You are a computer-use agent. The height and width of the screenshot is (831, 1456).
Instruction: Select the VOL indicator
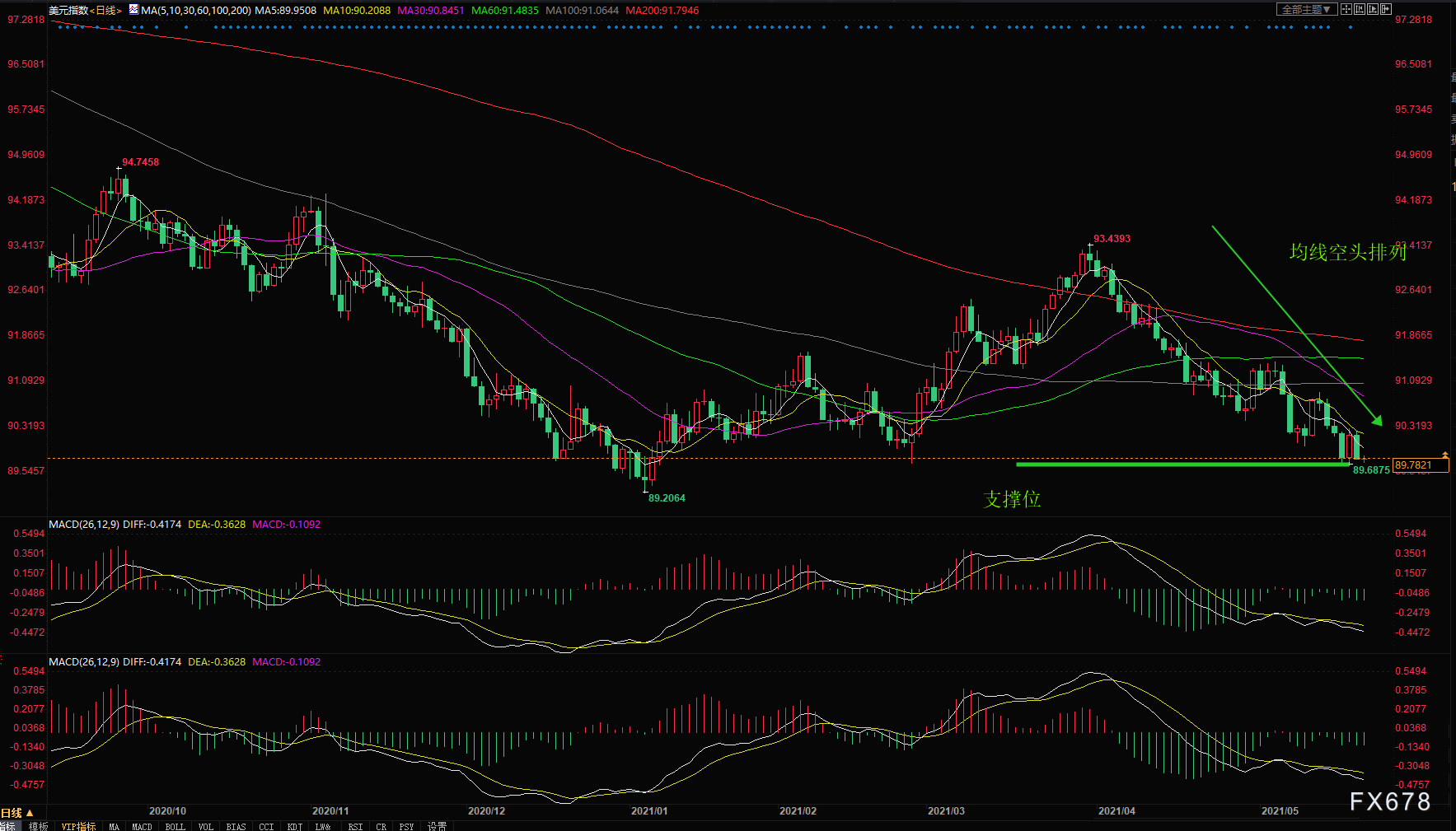click(205, 826)
